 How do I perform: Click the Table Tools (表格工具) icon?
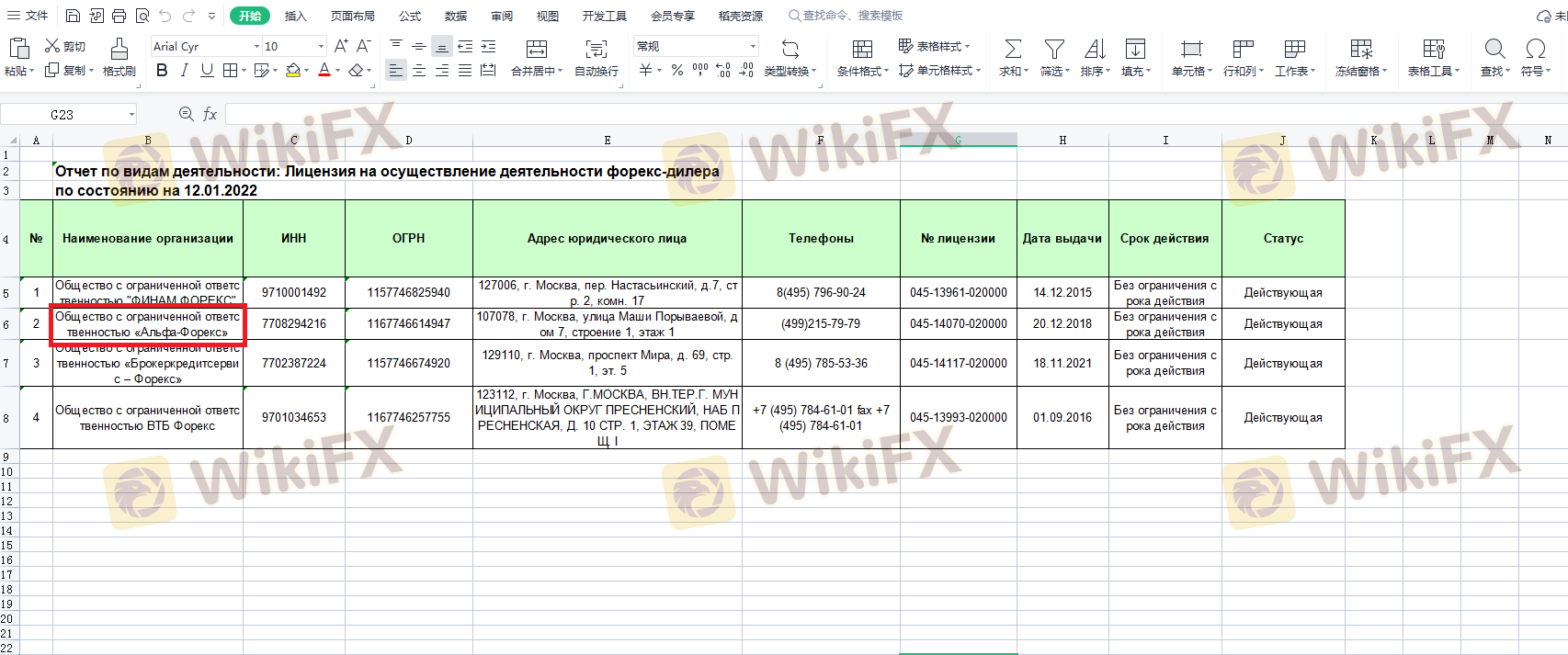[x=1433, y=49]
